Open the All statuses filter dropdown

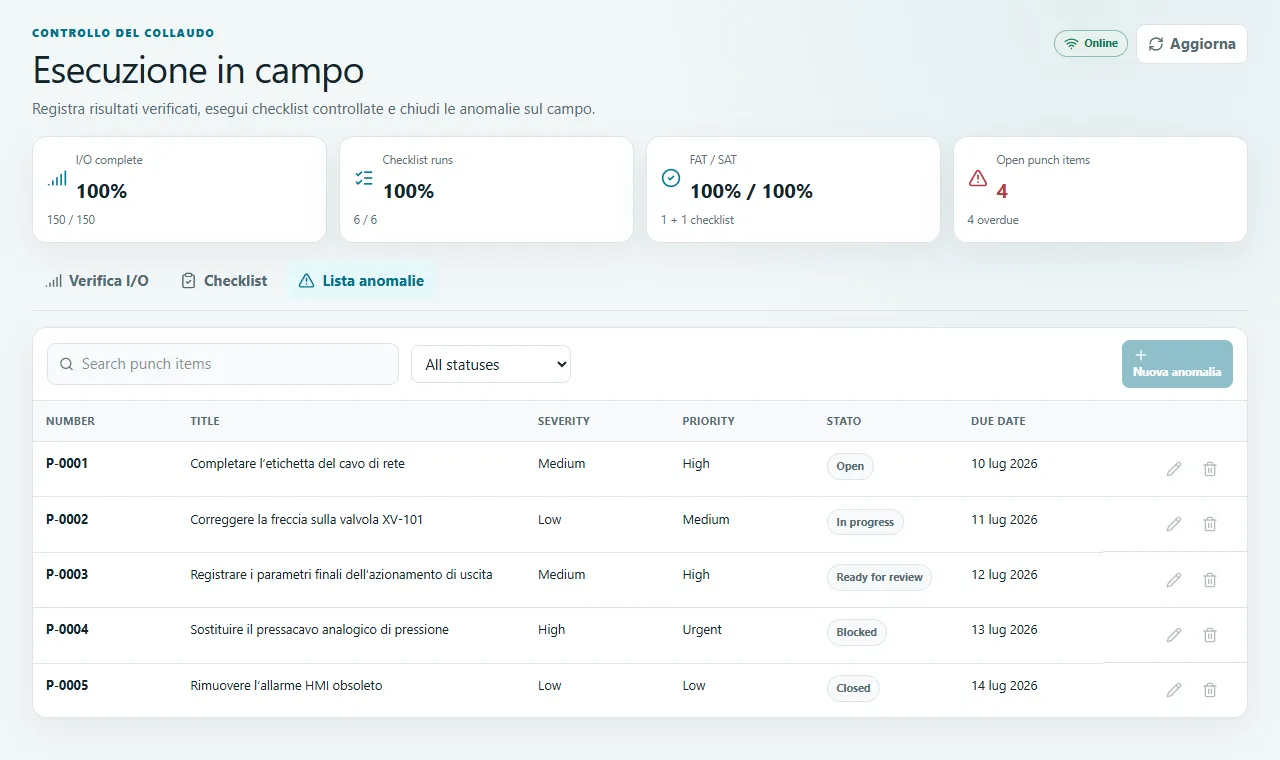[491, 365]
